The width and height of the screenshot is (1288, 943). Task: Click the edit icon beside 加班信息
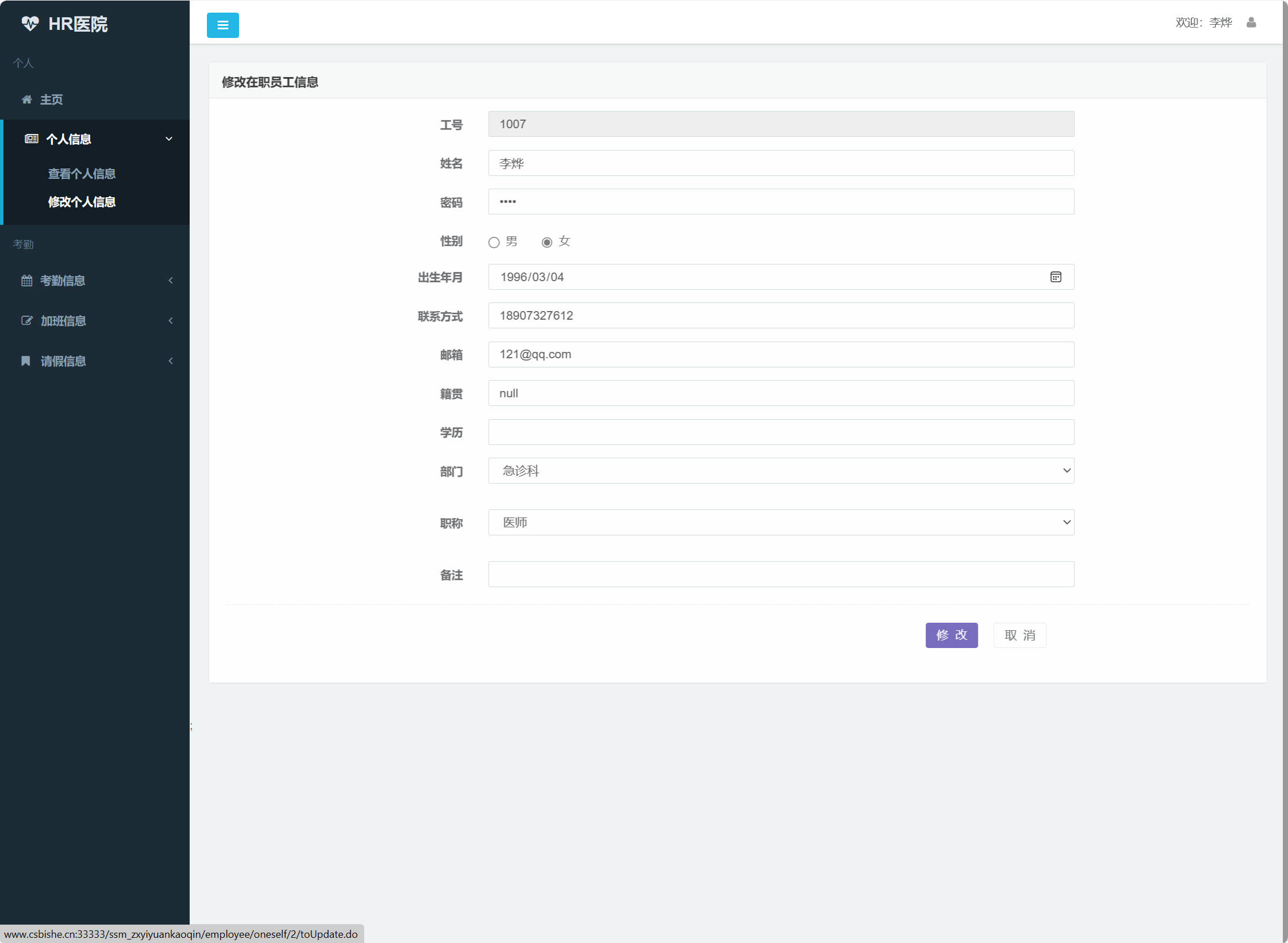pyautogui.click(x=26, y=321)
